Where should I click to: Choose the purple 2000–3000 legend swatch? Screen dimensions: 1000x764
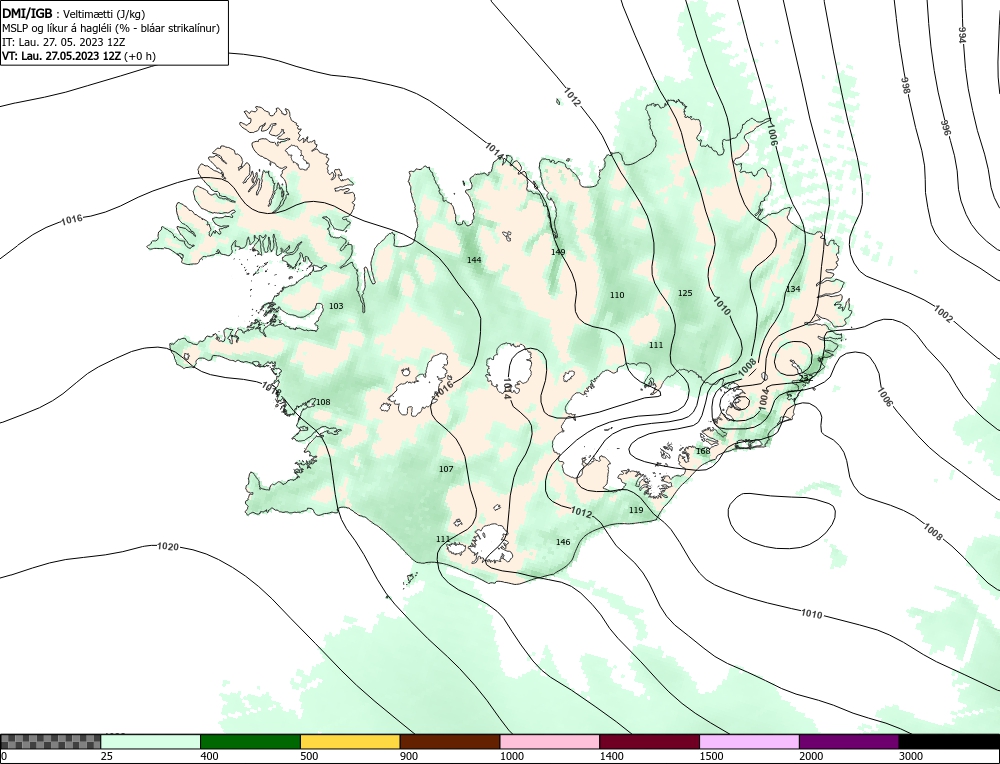pyautogui.click(x=849, y=742)
